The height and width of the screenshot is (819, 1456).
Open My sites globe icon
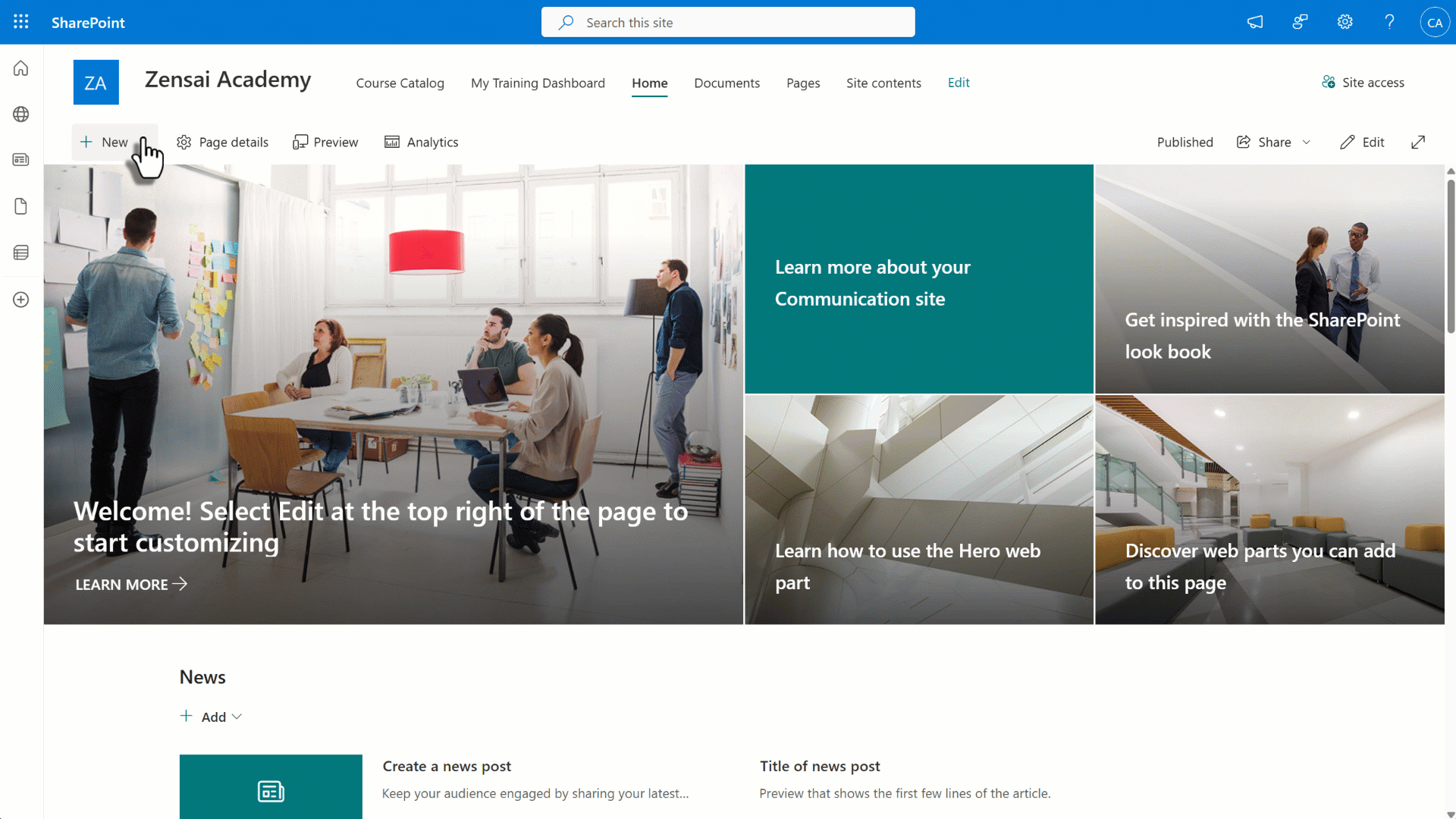(21, 115)
